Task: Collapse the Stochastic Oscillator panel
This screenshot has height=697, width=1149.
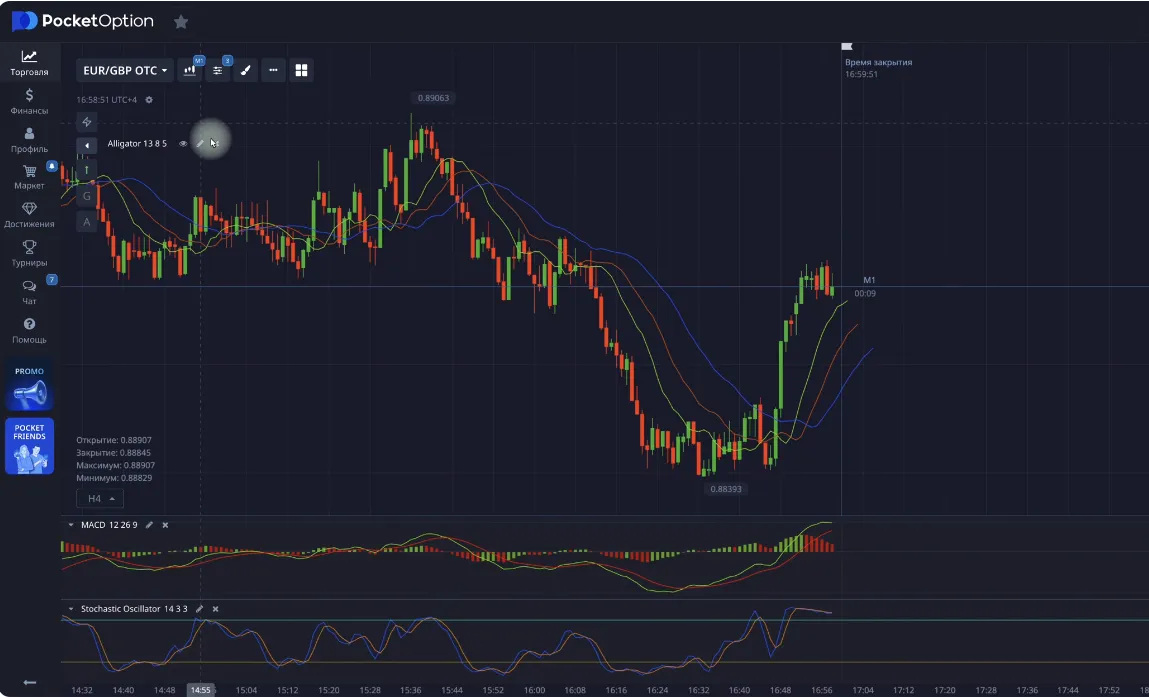Action: point(70,608)
